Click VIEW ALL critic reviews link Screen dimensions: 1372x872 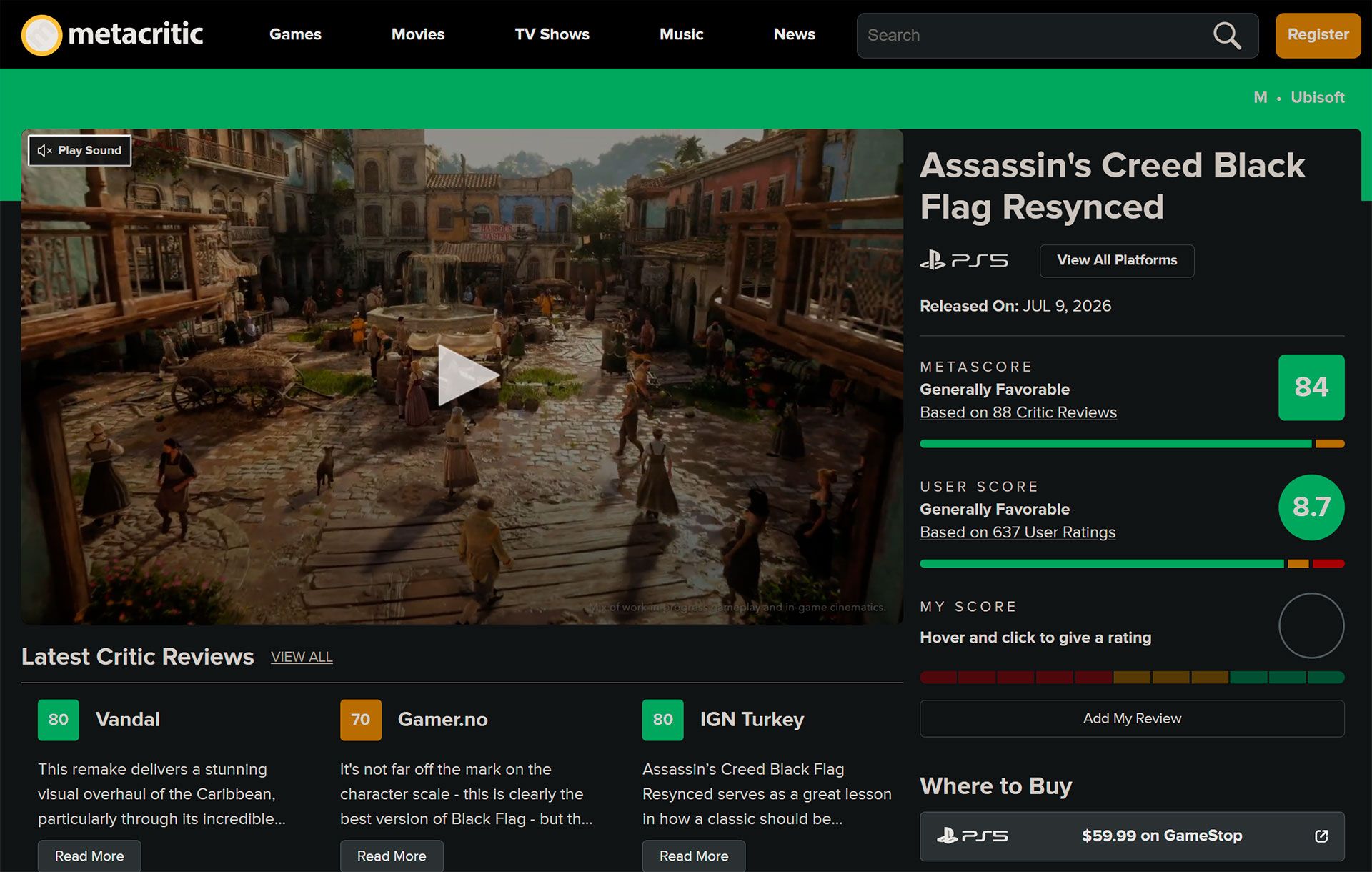[302, 657]
